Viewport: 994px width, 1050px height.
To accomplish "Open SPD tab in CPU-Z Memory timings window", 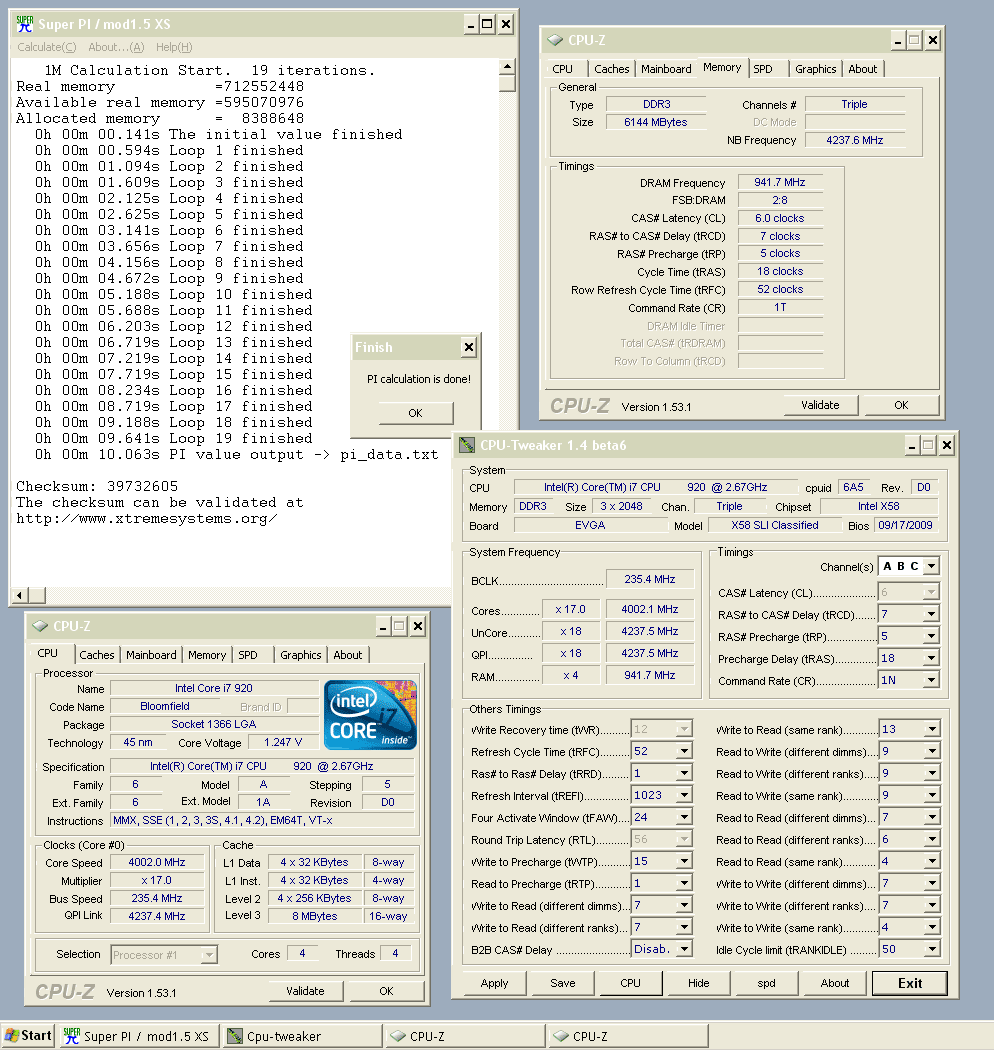I will coord(763,69).
